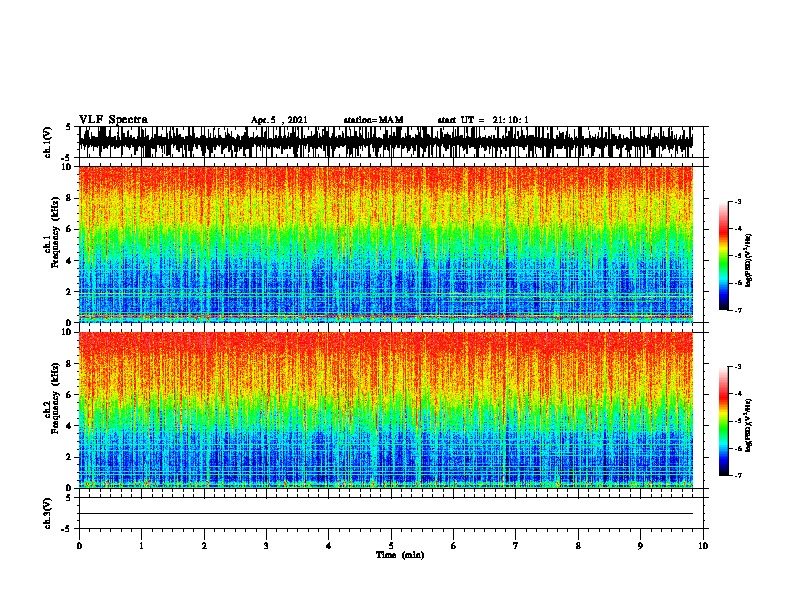
Task: Select the "start UT = 21:10:1" header text
Action: 483,120
